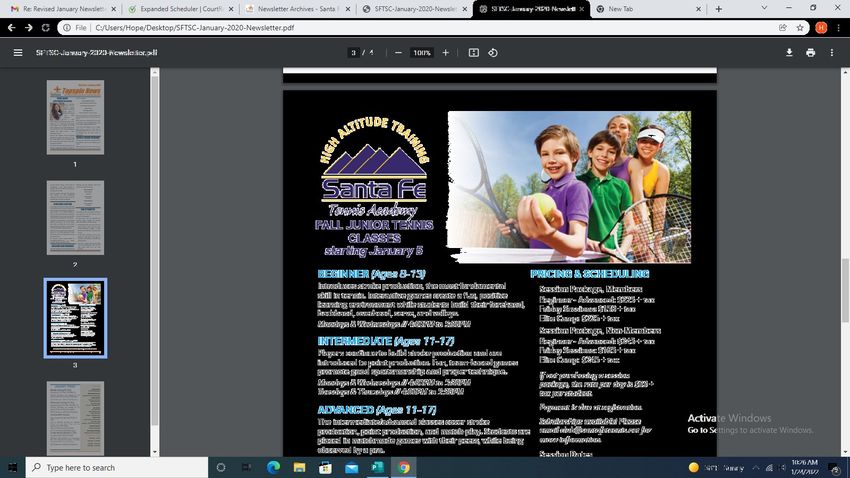The height and width of the screenshot is (478, 850).
Task: Open Chrome three-dot menu
Action: (x=839, y=28)
